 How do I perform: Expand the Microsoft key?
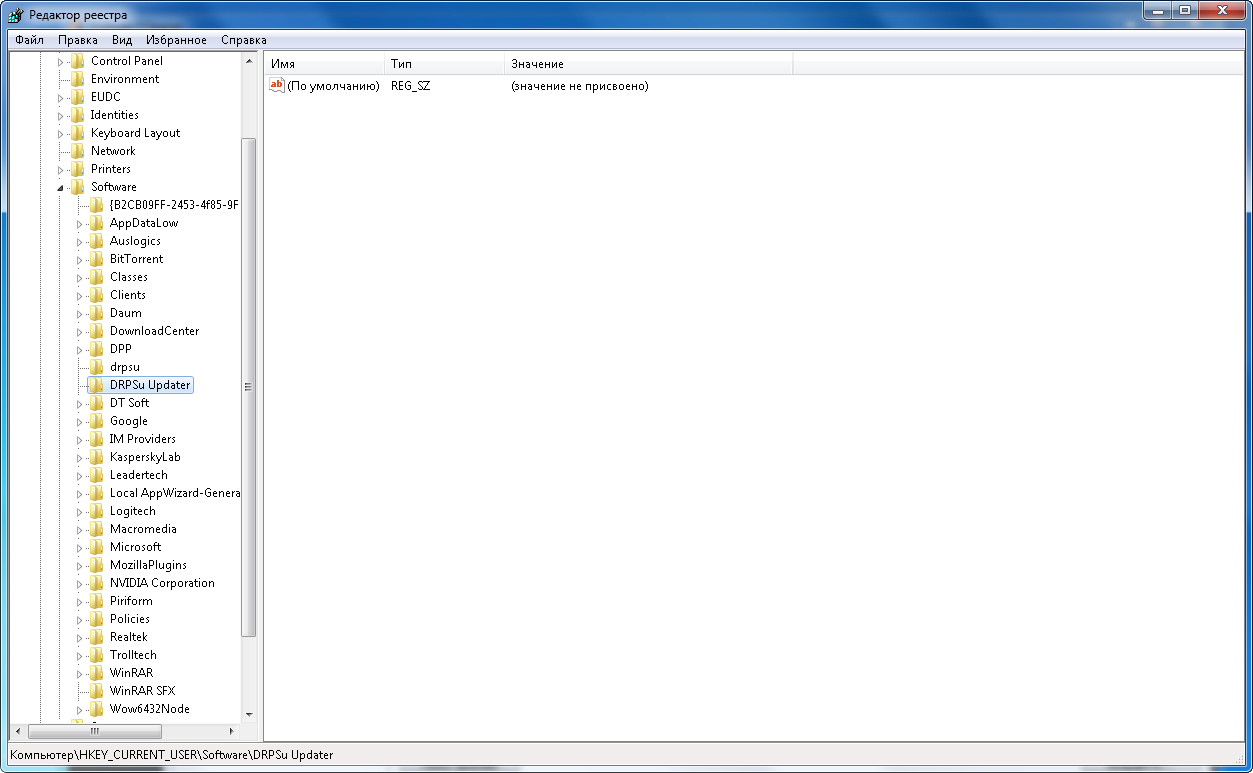80,547
